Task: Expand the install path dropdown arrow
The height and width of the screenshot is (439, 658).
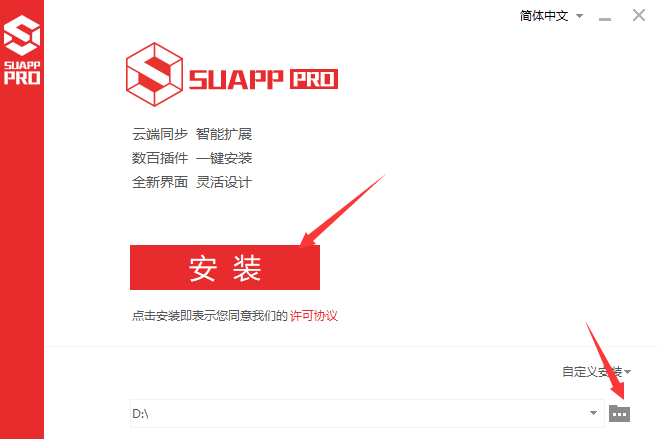Action: (x=593, y=413)
